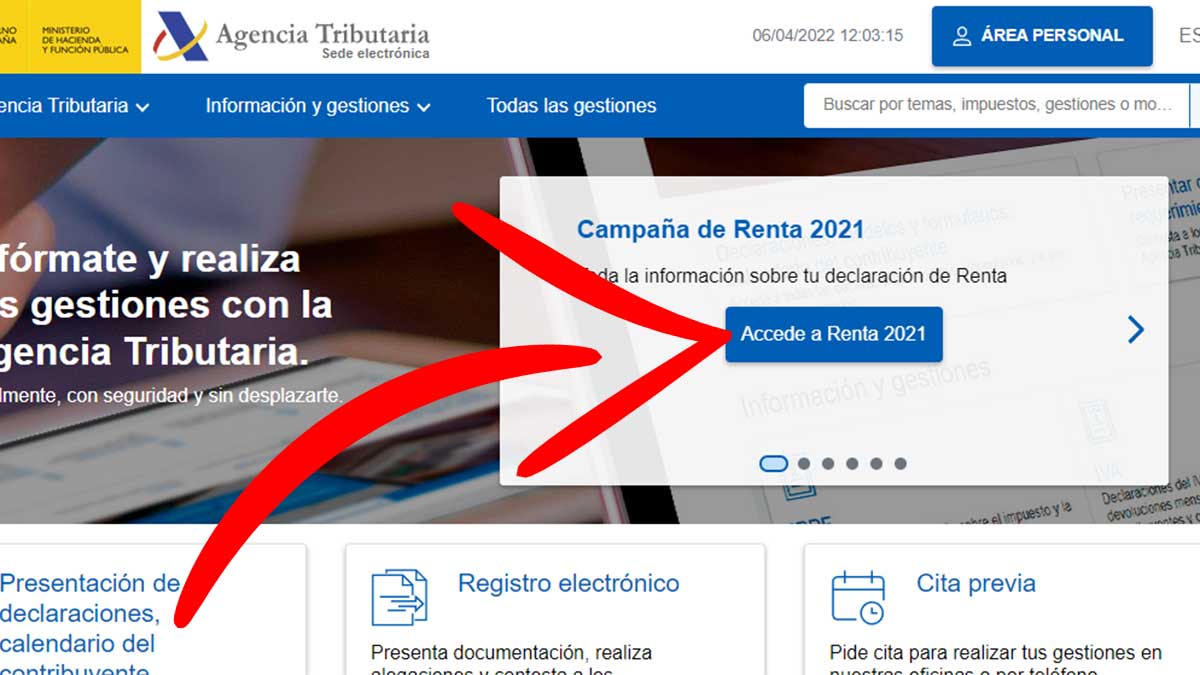Jump to the last carousel slide dot

pyautogui.click(x=900, y=463)
